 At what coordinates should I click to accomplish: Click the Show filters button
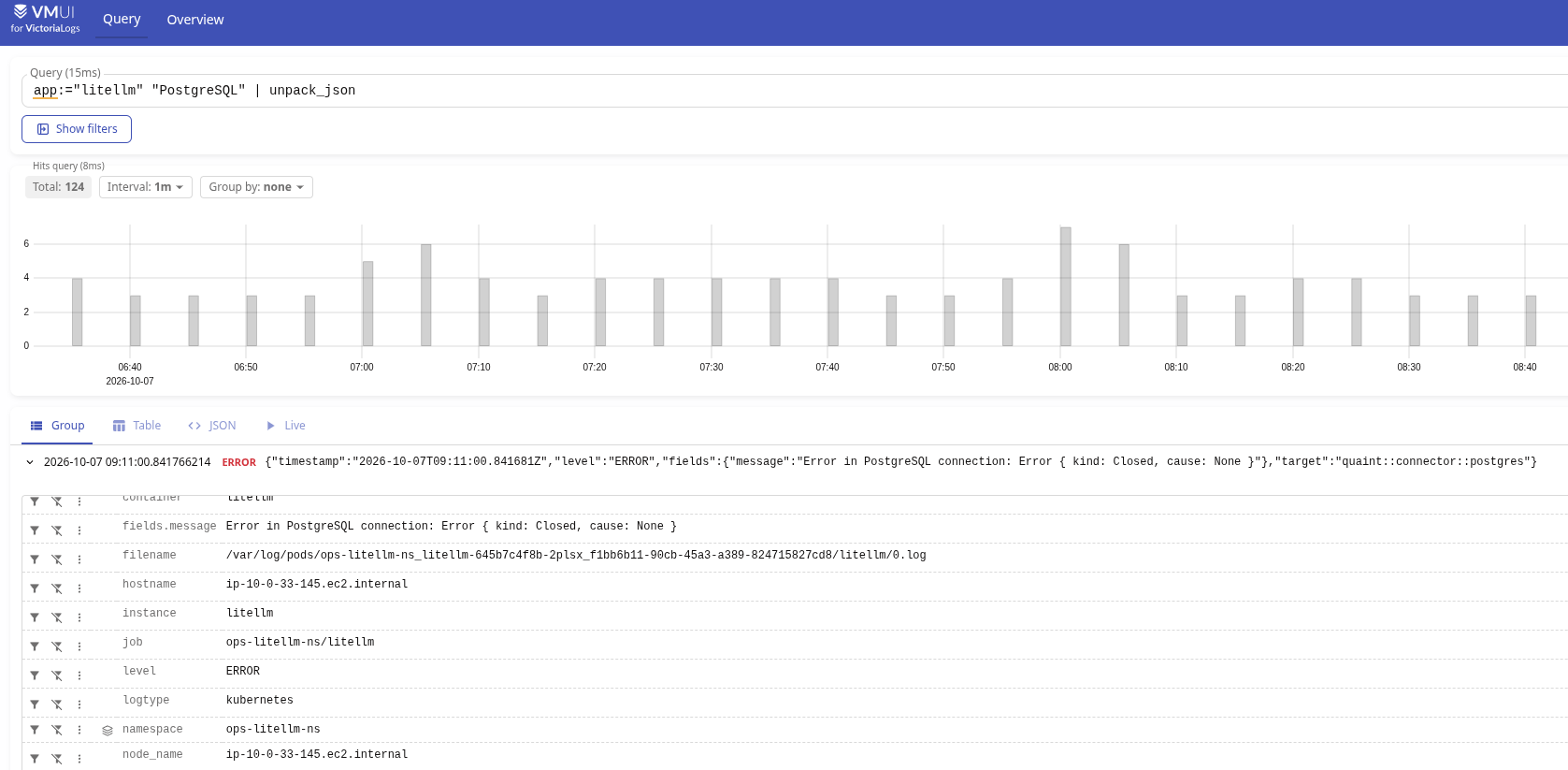pyautogui.click(x=77, y=129)
